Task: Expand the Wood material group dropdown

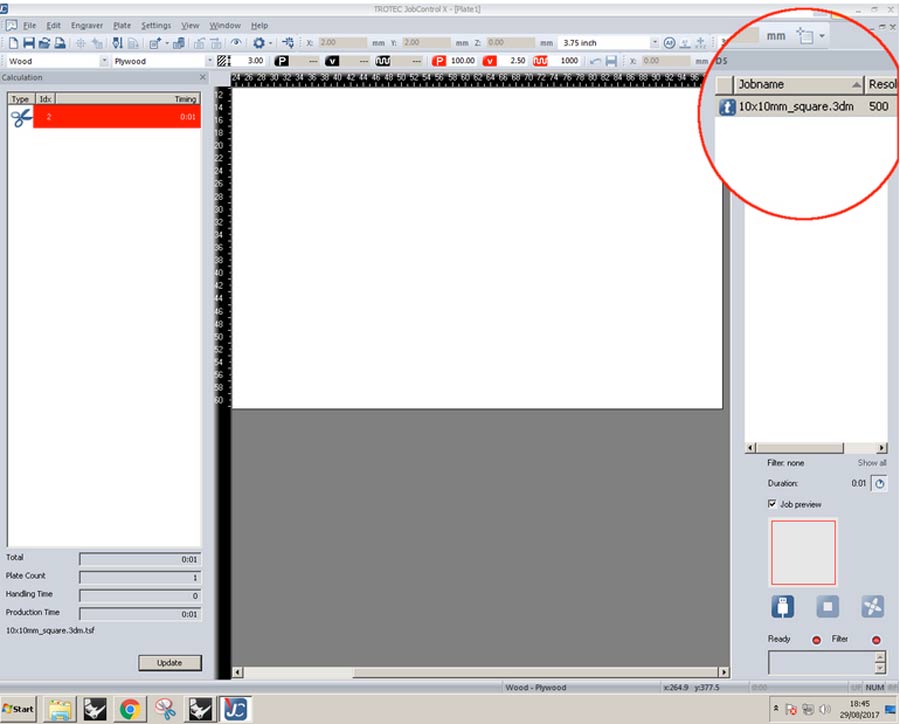Action: 104,61
